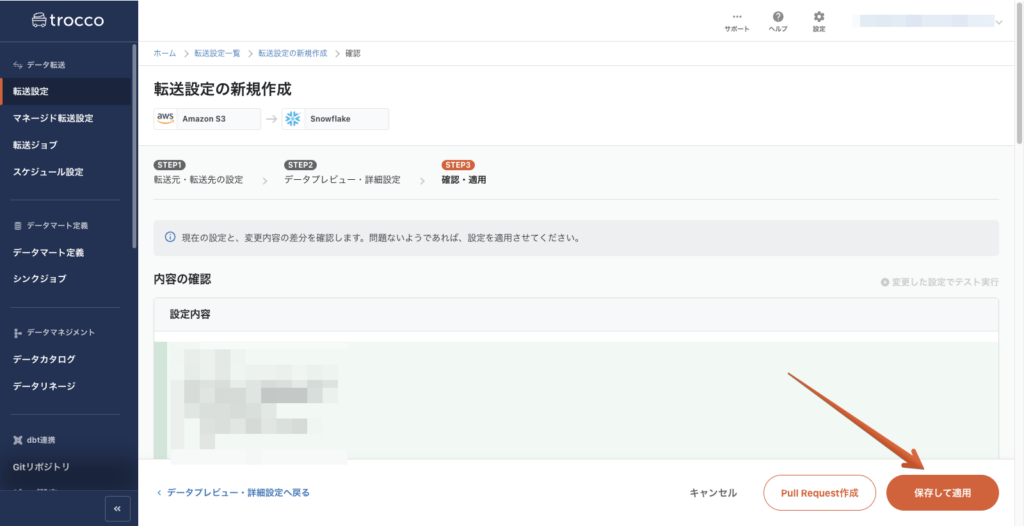Viewport: 1024px width, 526px height.
Task: Click the Pull Request作成 button
Action: click(819, 493)
